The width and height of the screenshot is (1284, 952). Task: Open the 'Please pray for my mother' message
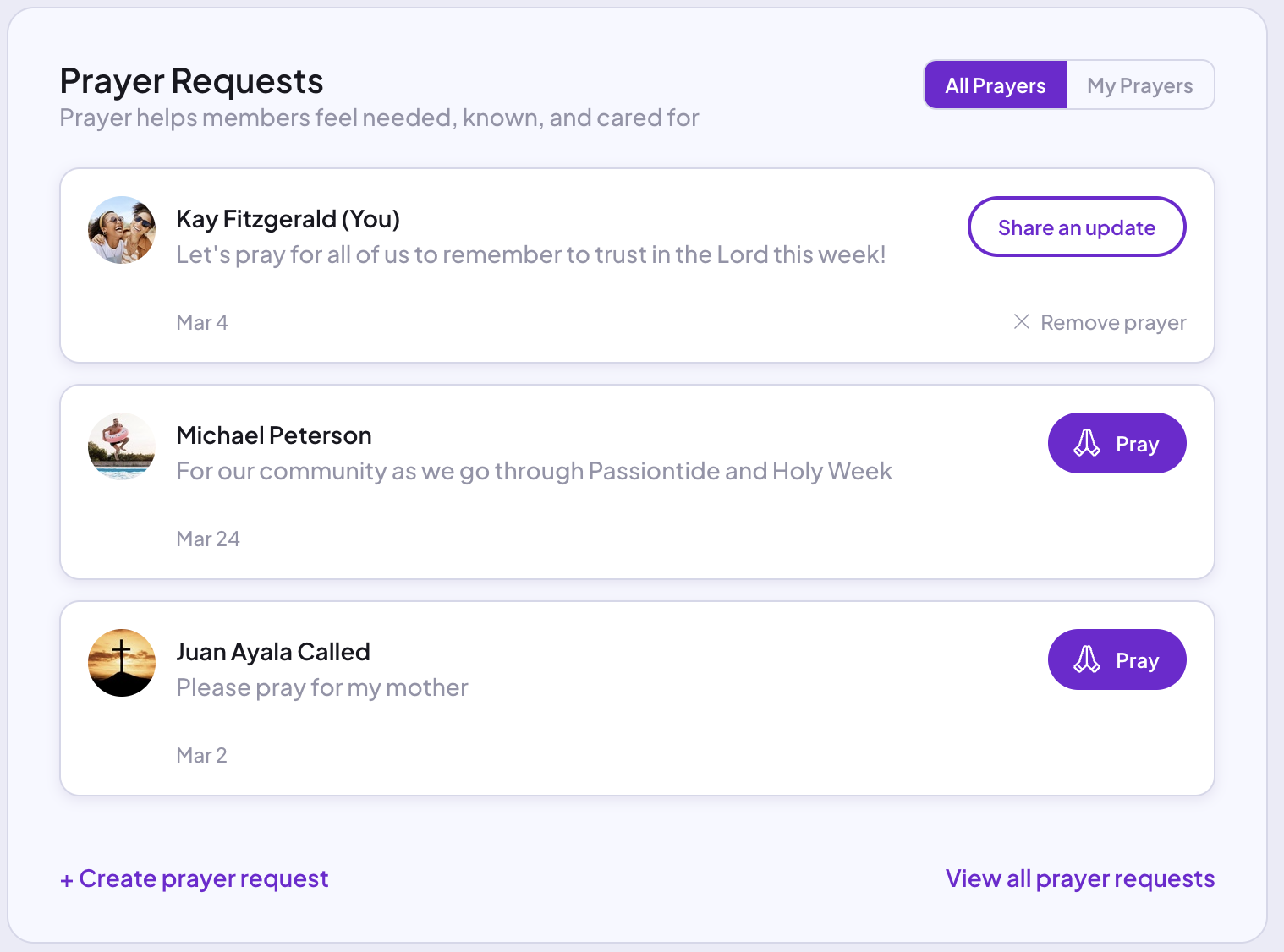[322, 687]
